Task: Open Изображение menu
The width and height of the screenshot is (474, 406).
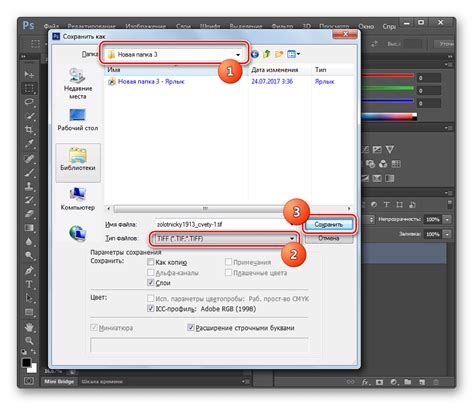Action: pyautogui.click(x=146, y=26)
